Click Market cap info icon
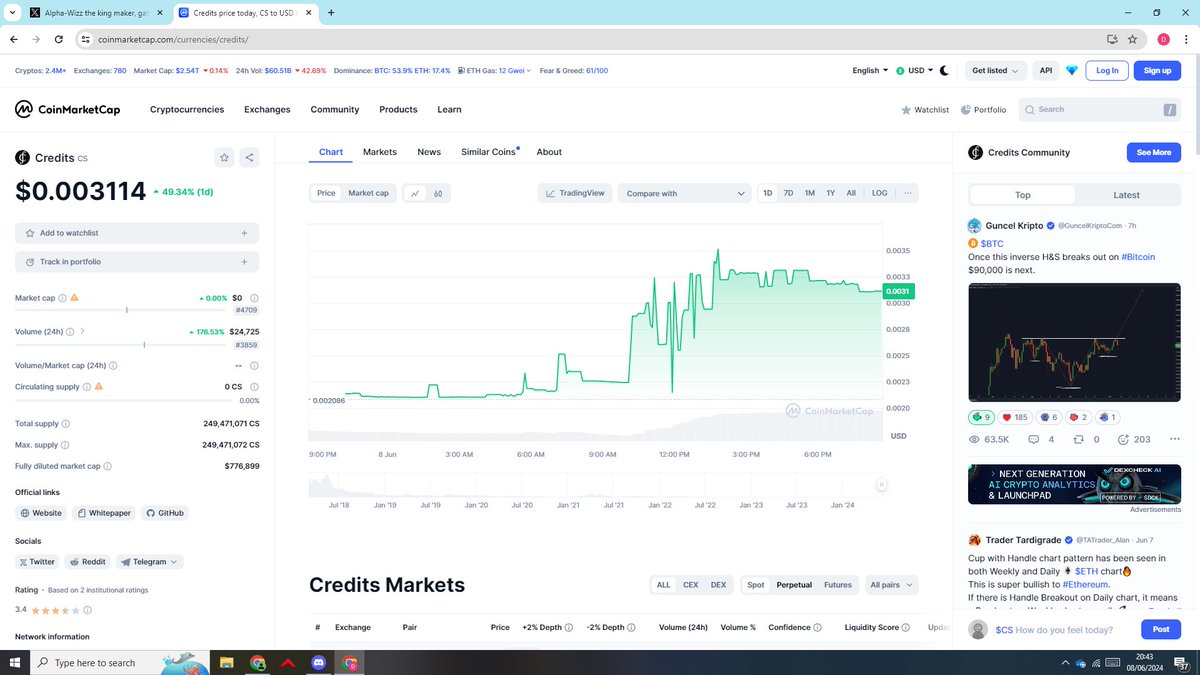The image size is (1200, 675). point(62,298)
